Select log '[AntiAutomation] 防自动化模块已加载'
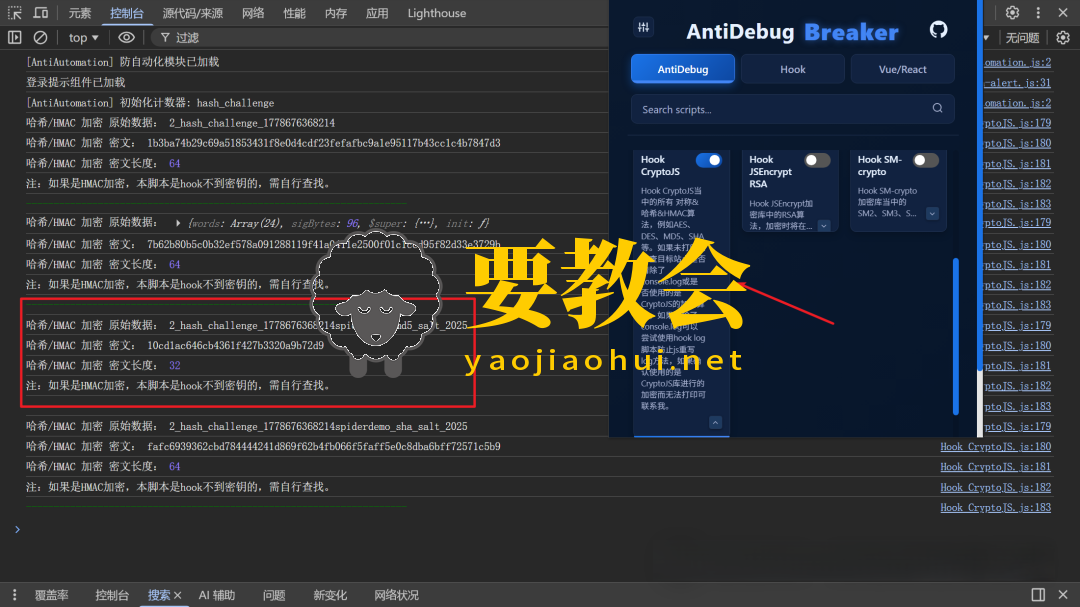This screenshot has height=607, width=1080. tap(123, 62)
